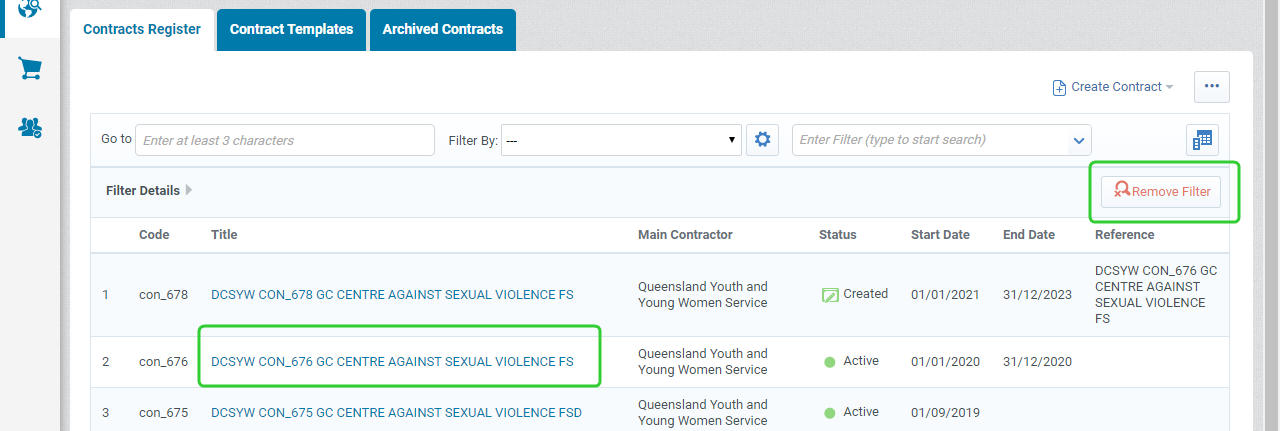Switch to the Archived Contracts tab
The width and height of the screenshot is (1280, 431).
442,29
